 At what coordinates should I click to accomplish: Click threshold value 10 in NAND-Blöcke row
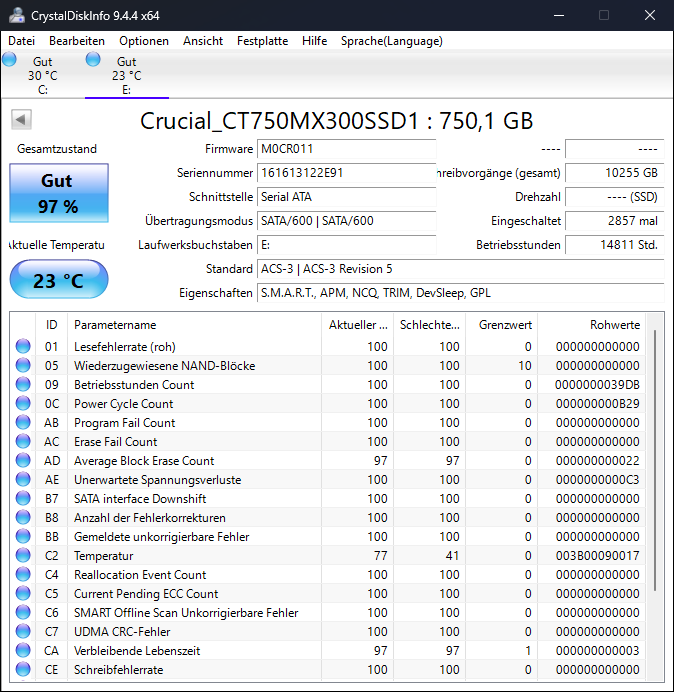(x=525, y=366)
